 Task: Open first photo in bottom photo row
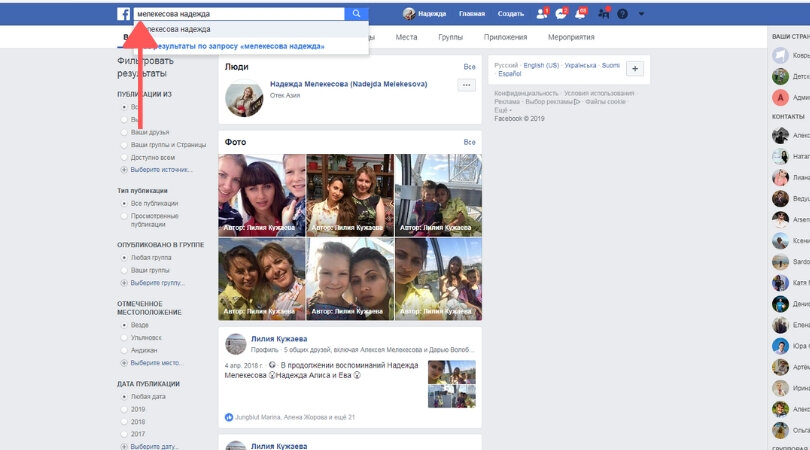[262, 279]
